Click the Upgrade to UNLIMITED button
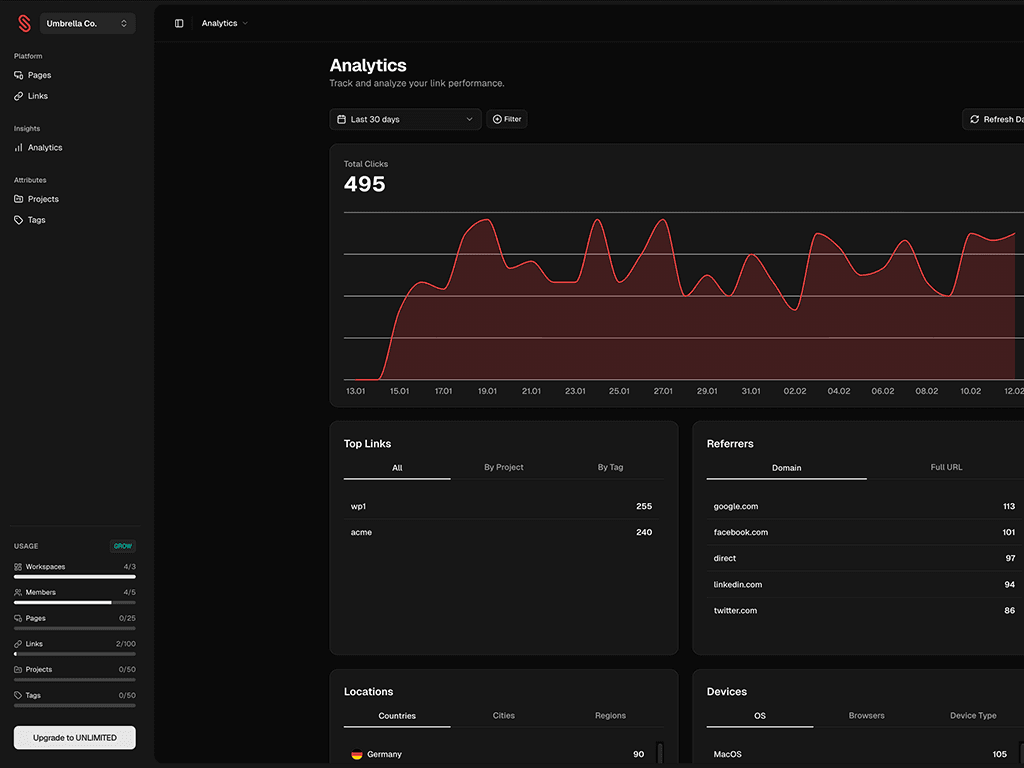Screen dimensions: 1024x768 tap(74, 737)
